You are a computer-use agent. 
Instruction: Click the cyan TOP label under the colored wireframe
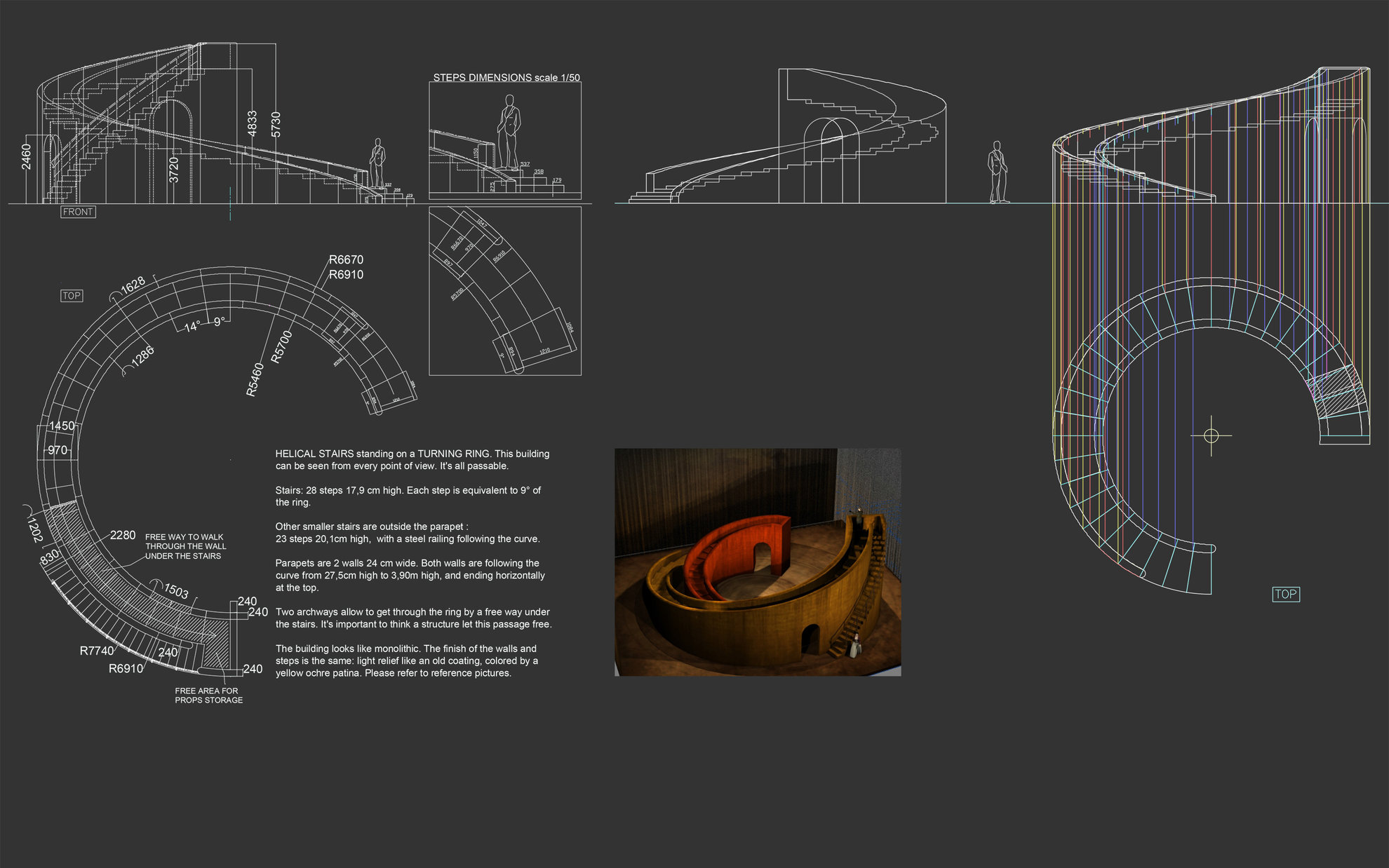[x=1285, y=594]
